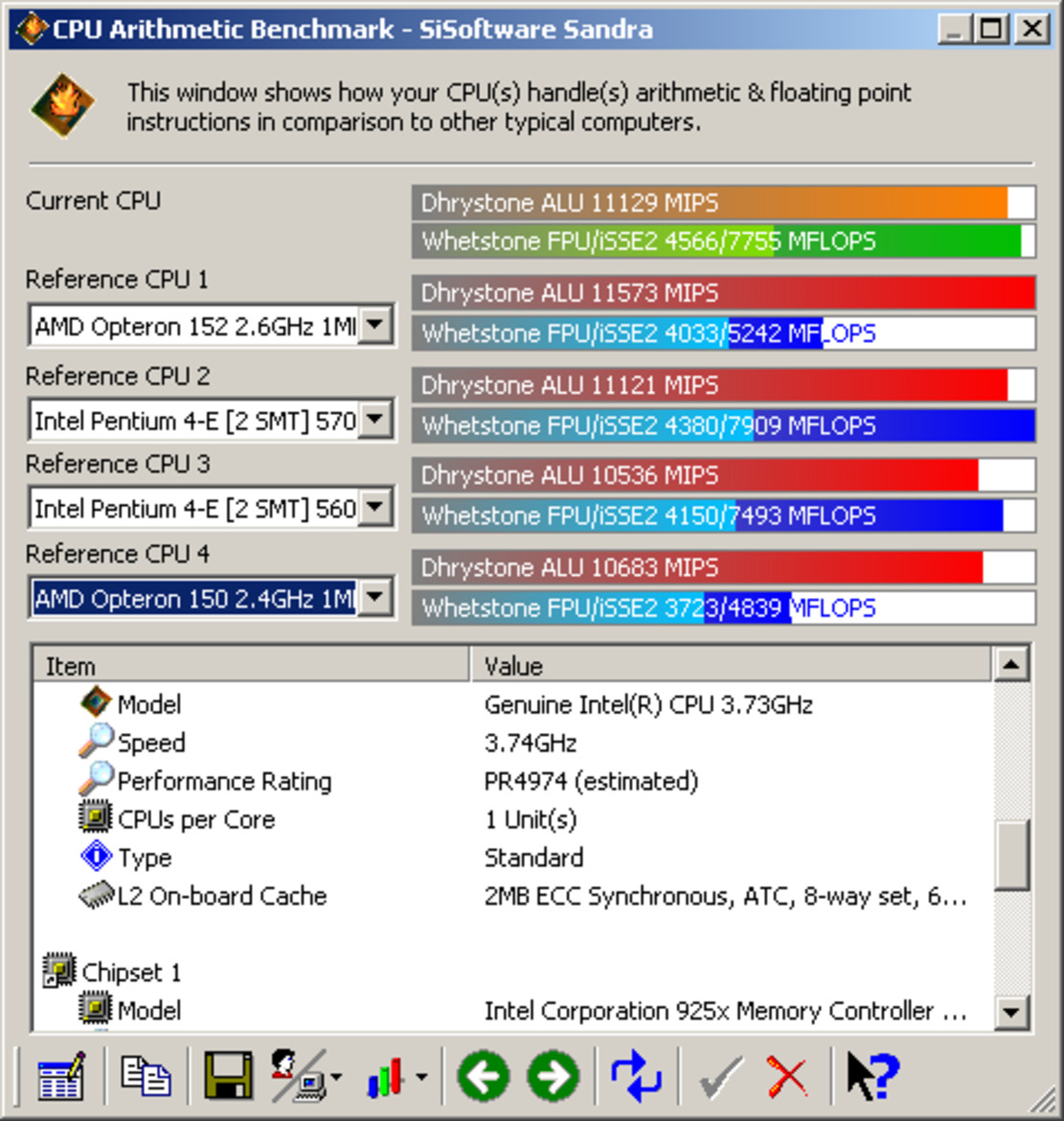
Task: Click the Item column header
Action: [252, 665]
